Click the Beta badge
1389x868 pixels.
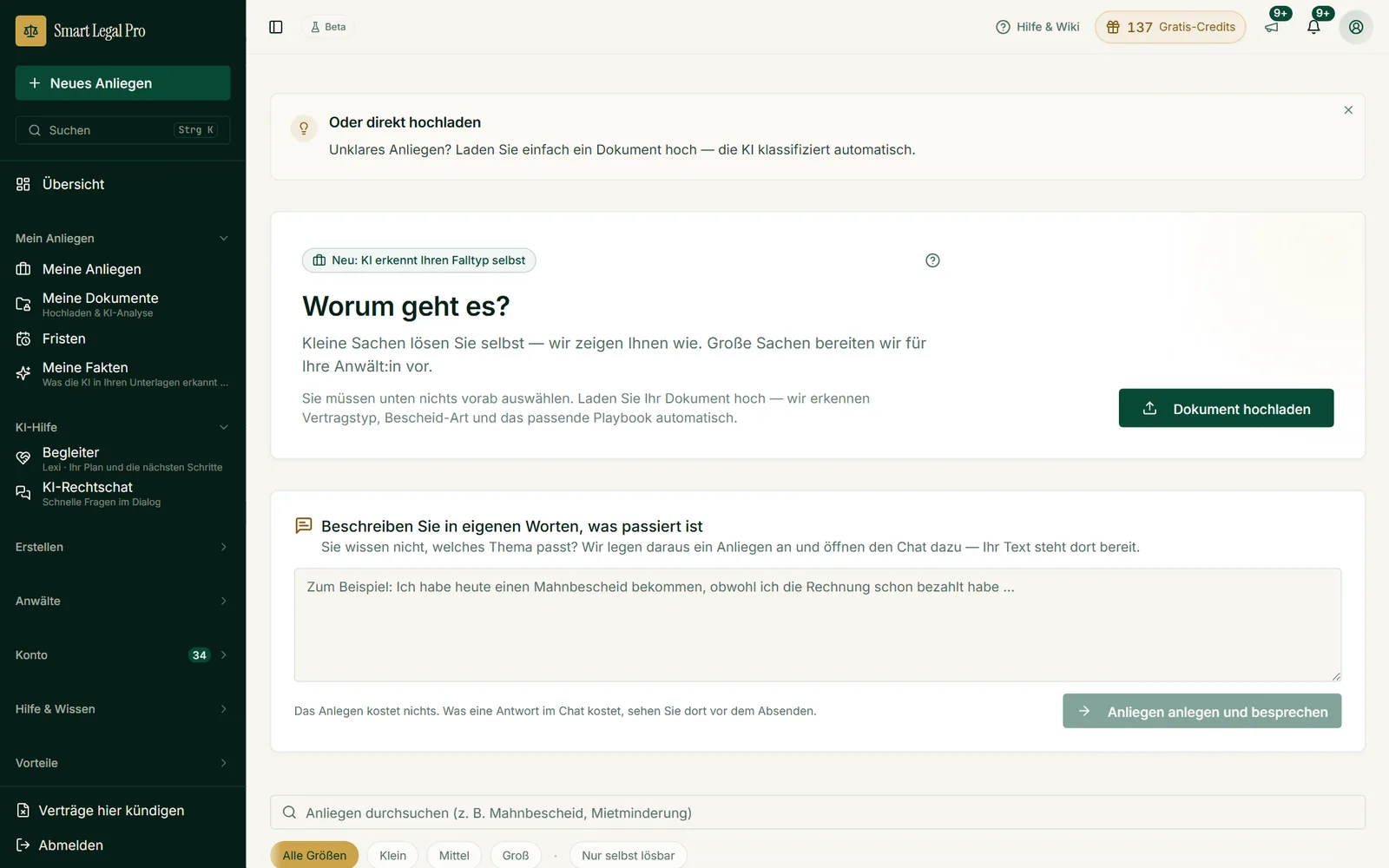click(x=328, y=27)
